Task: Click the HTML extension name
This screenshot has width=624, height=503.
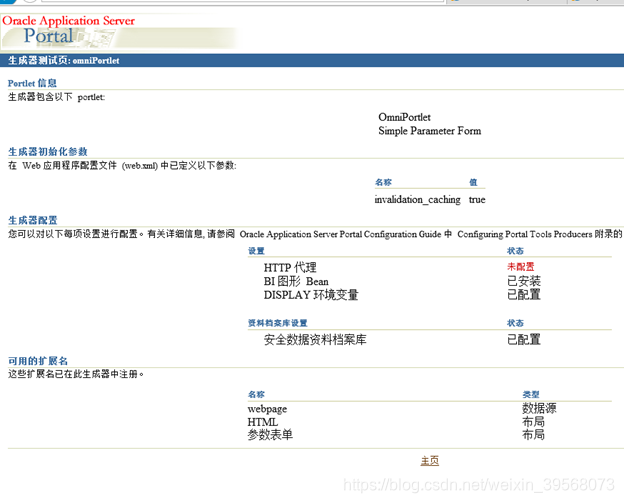Action: coord(262,422)
